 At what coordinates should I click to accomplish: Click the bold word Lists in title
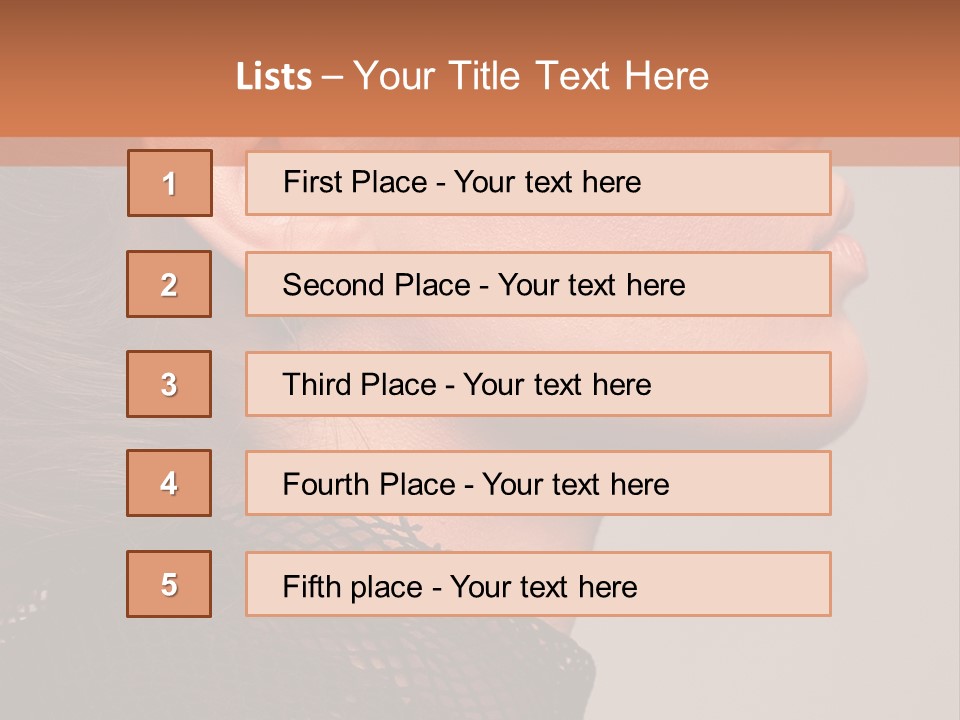274,77
